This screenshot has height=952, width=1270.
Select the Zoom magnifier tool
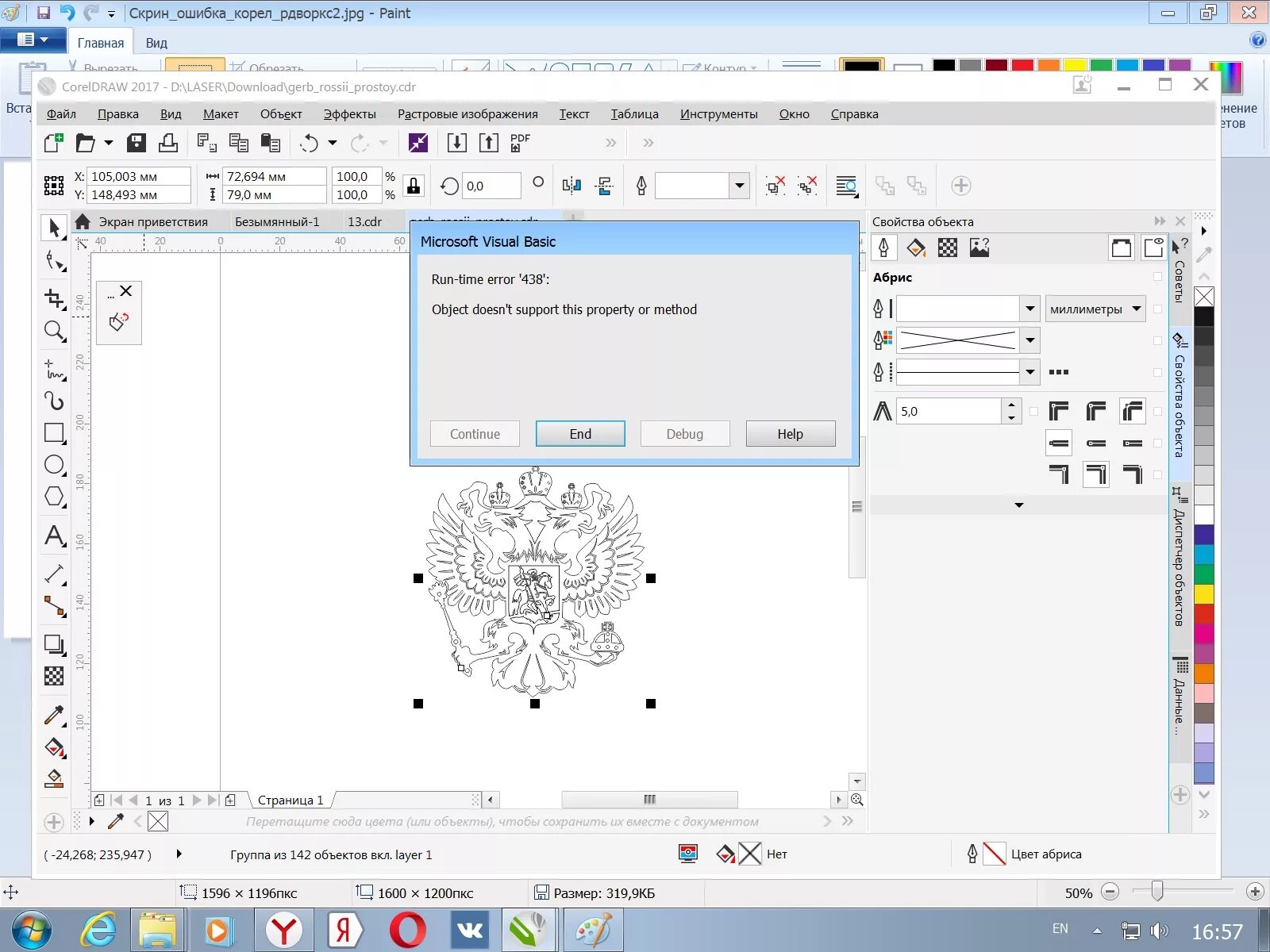tap(54, 331)
